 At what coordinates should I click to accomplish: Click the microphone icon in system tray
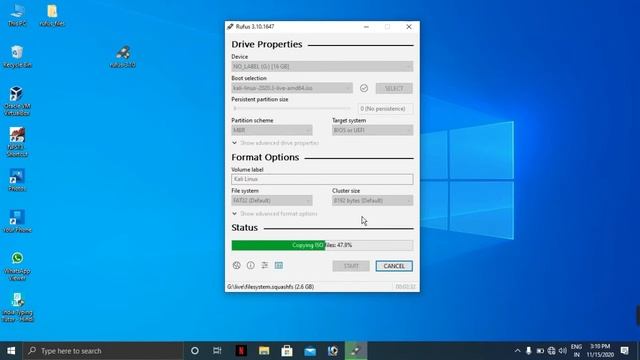529,351
